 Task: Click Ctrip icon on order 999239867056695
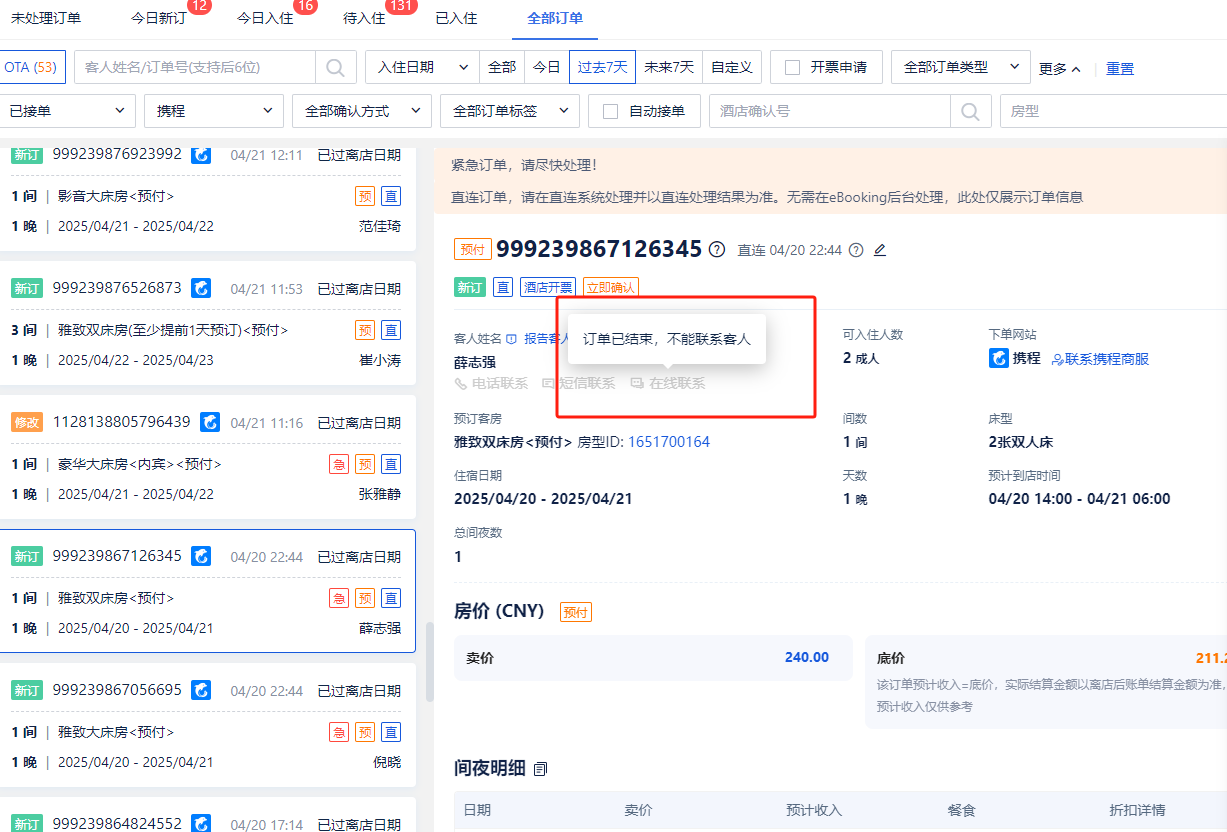(202, 690)
